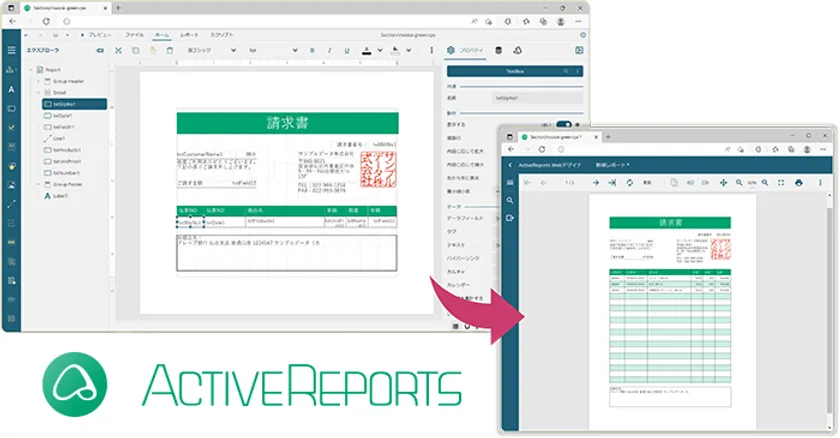The height and width of the screenshot is (438, 840).
Task: Open the hamburger menu in designer sidebar
Action: pyautogui.click(x=11, y=49)
